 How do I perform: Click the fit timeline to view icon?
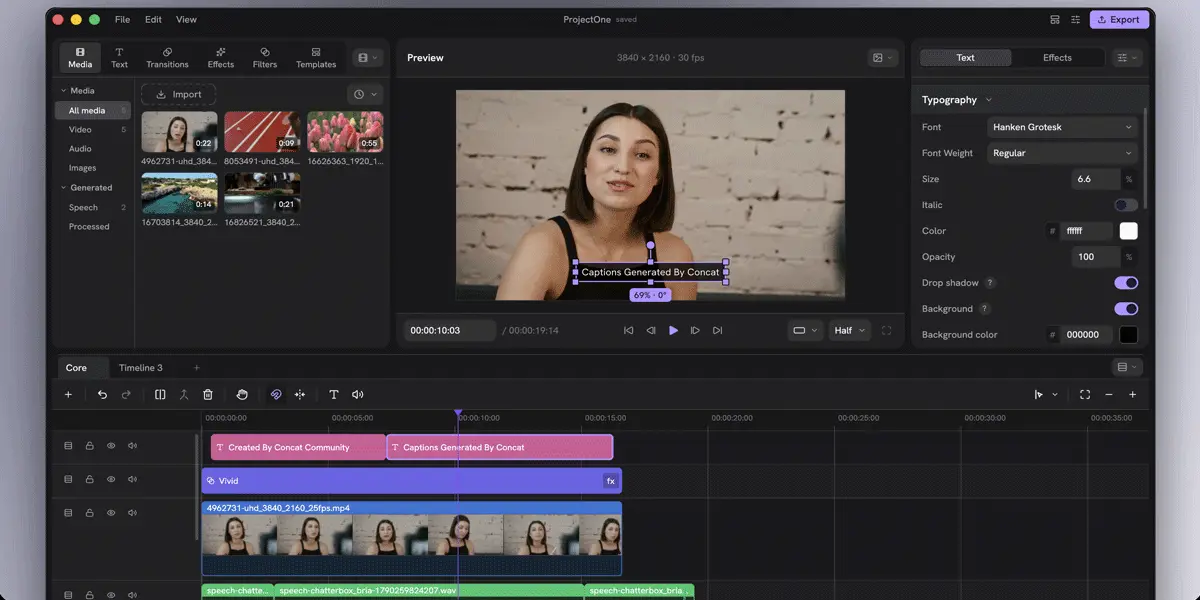(1085, 395)
